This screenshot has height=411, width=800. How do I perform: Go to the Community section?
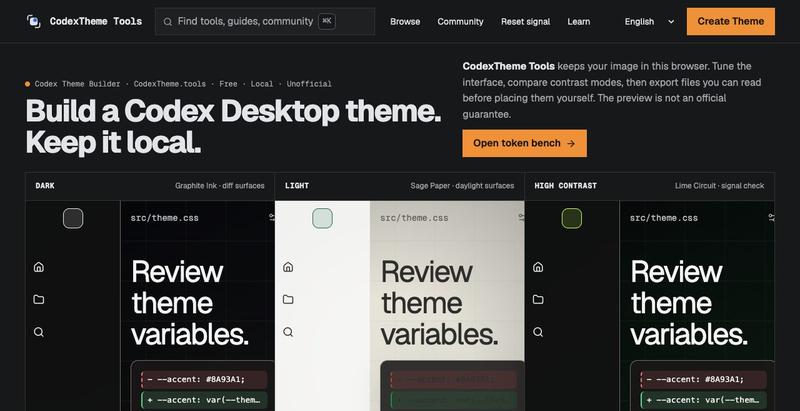point(460,21)
